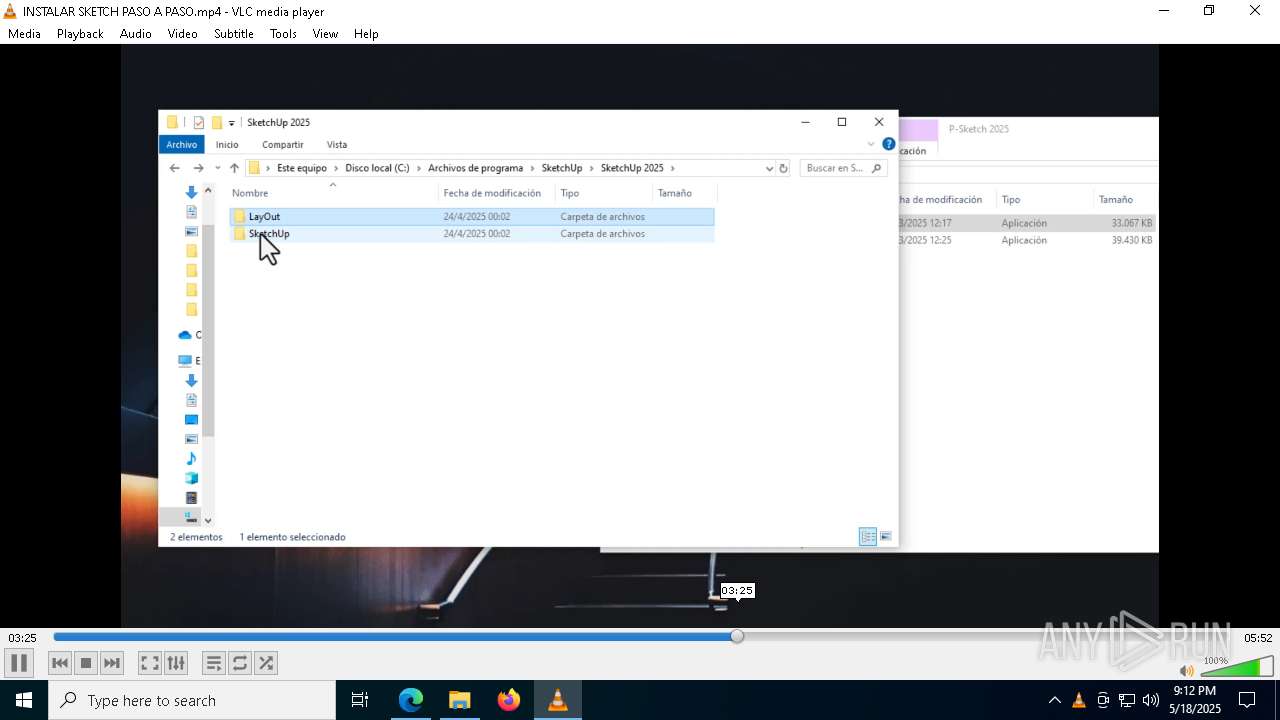Toggle remaining time on the 05:52 label
Viewport: 1280px width, 720px height.
1258,638
